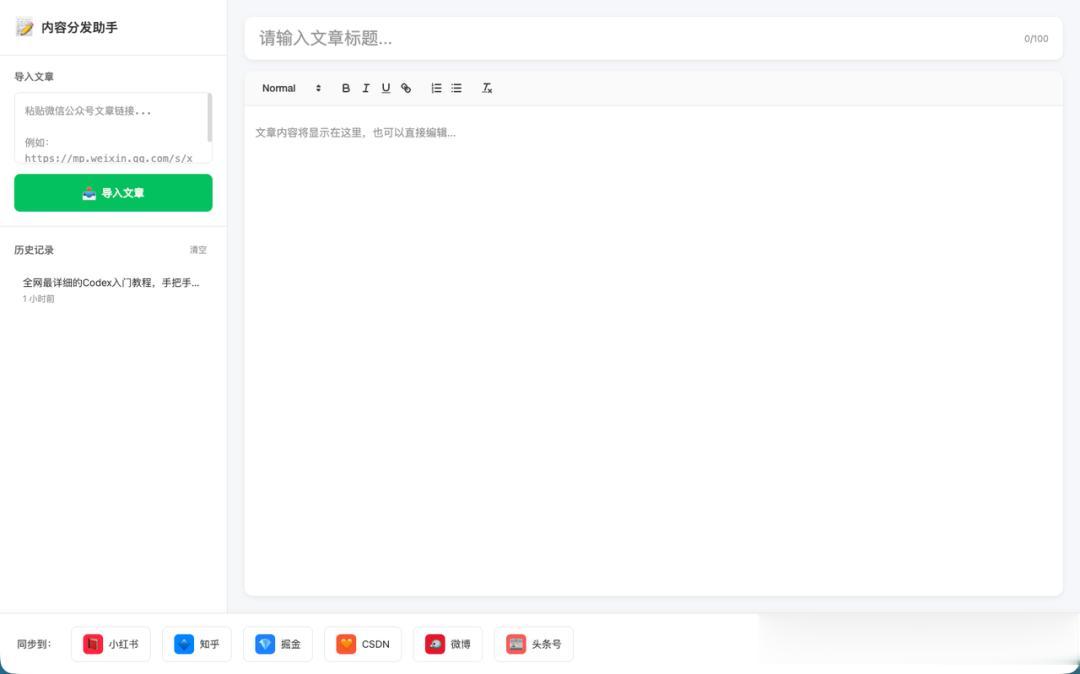
Task: Click the 导入文章 green button
Action: point(113,193)
